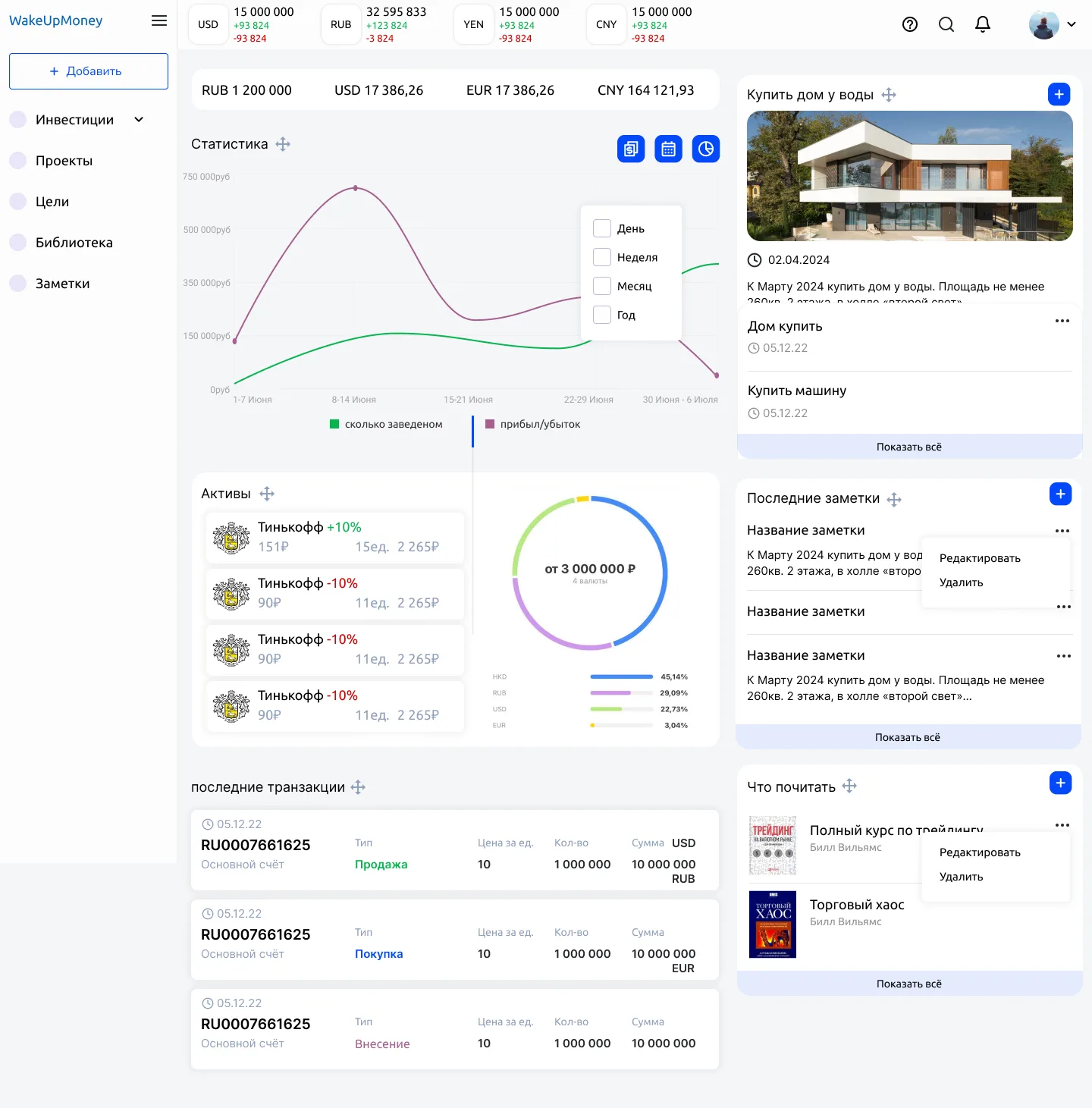Open the calendar filter in Статистика

[x=668, y=149]
